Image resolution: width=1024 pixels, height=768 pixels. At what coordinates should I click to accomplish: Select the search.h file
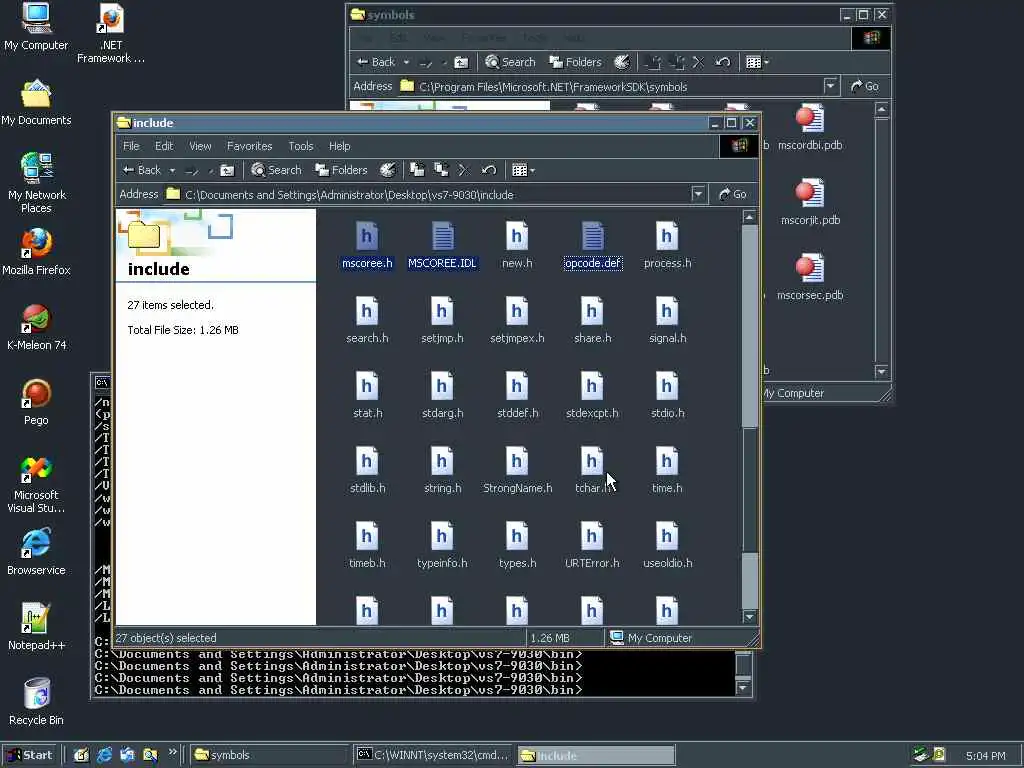[x=367, y=321]
